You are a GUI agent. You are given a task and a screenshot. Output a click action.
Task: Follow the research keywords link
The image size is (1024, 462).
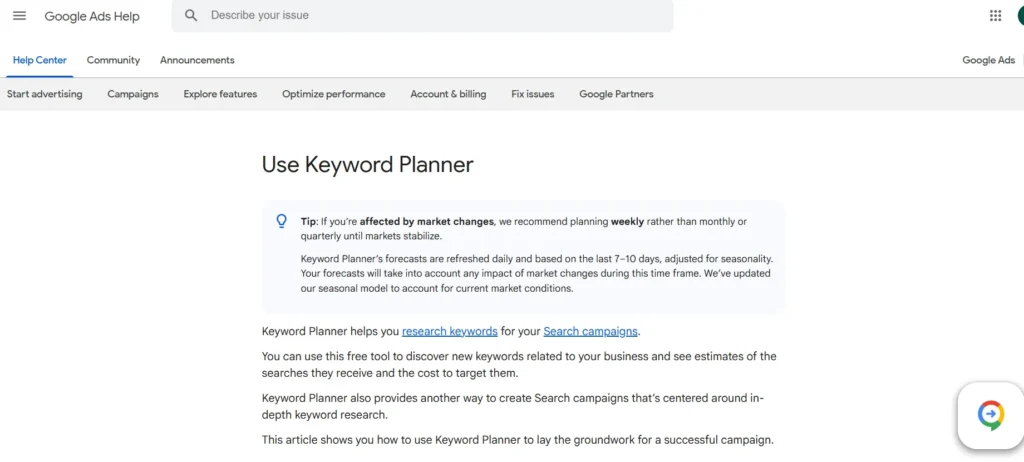tap(450, 331)
